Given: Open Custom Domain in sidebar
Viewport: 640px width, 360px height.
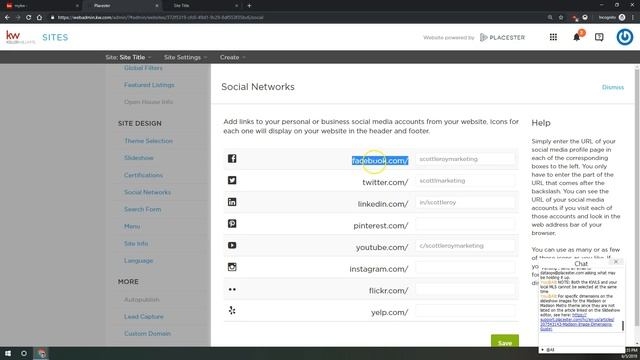Looking at the screenshot, I should 147,334.
